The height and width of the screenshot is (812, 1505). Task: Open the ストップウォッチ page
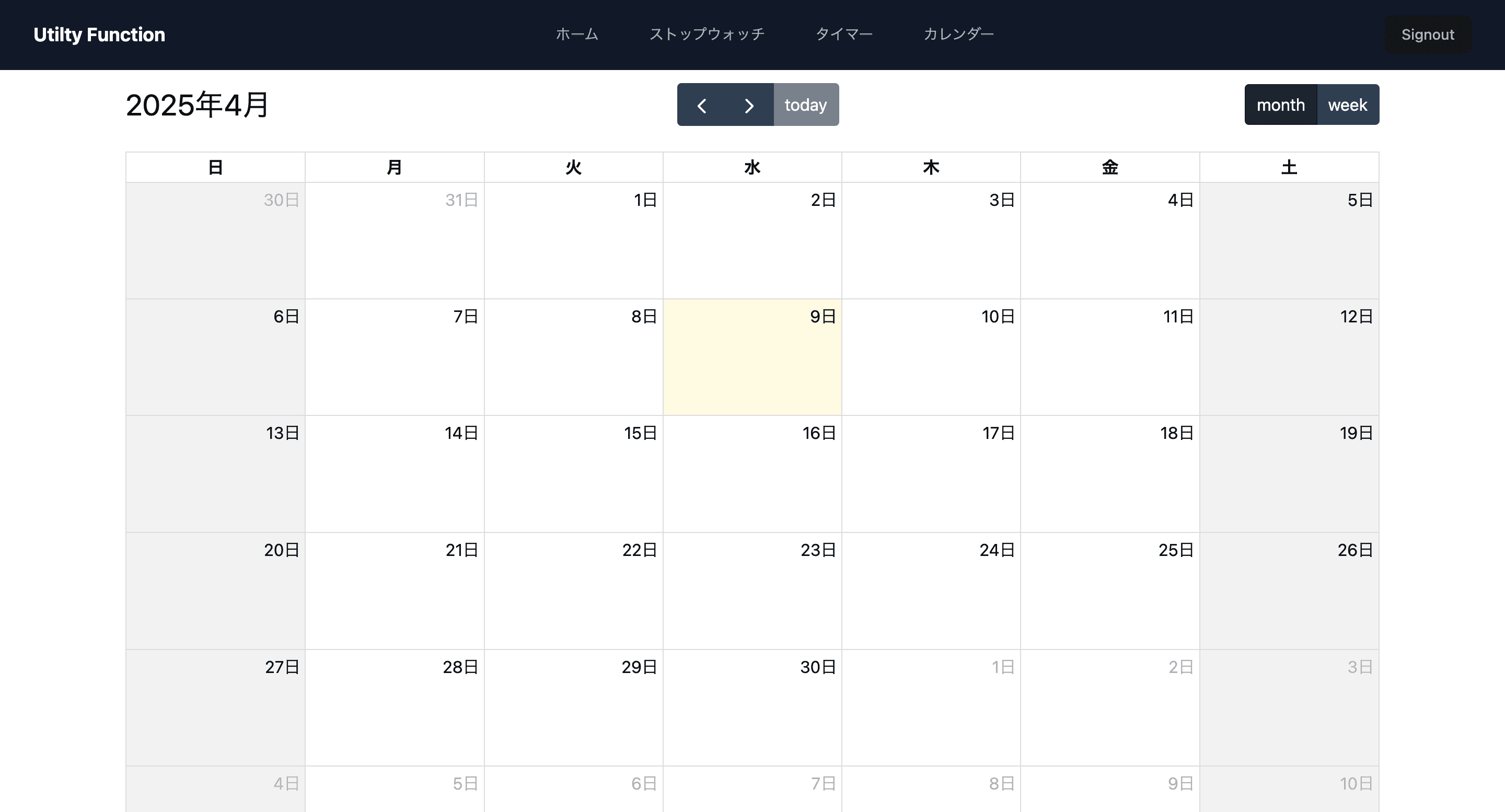point(707,34)
